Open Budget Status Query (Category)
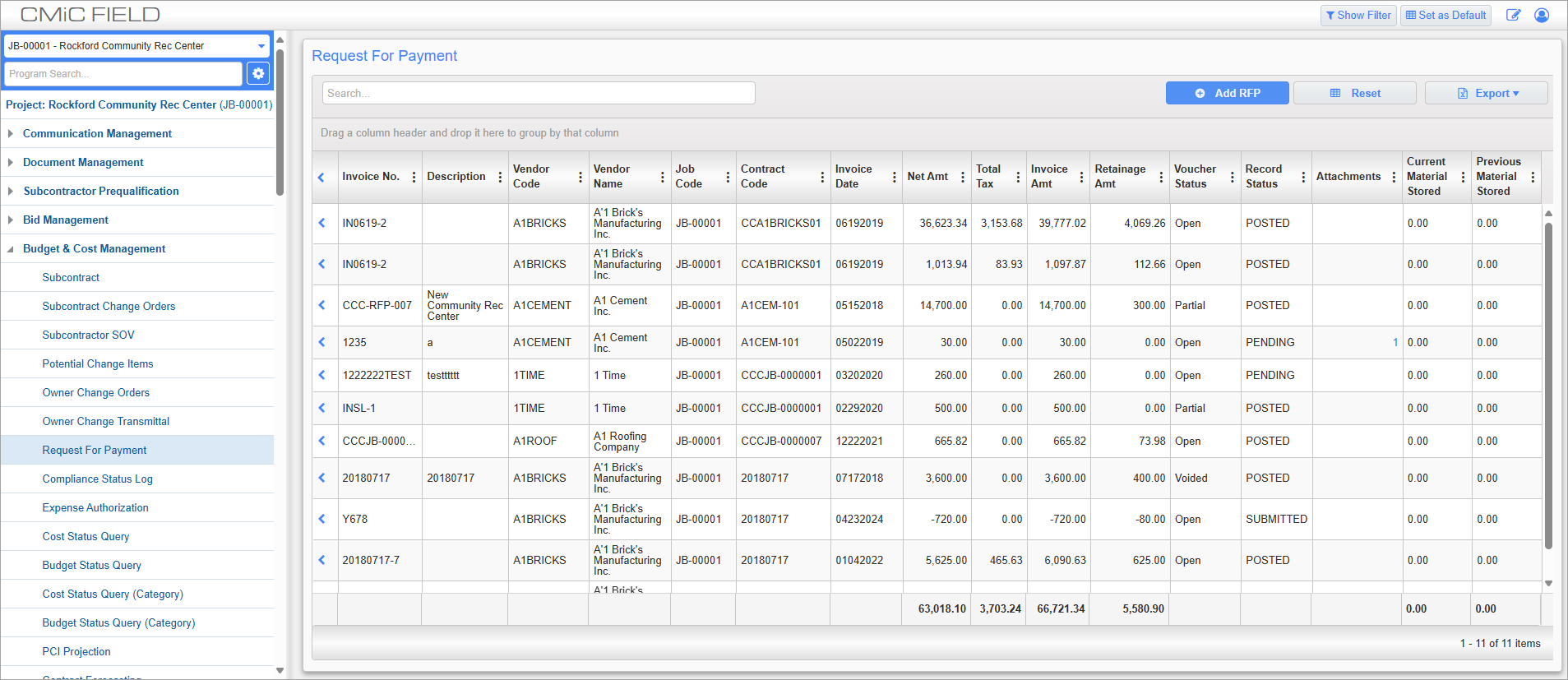This screenshot has width=1568, height=680. [118, 622]
